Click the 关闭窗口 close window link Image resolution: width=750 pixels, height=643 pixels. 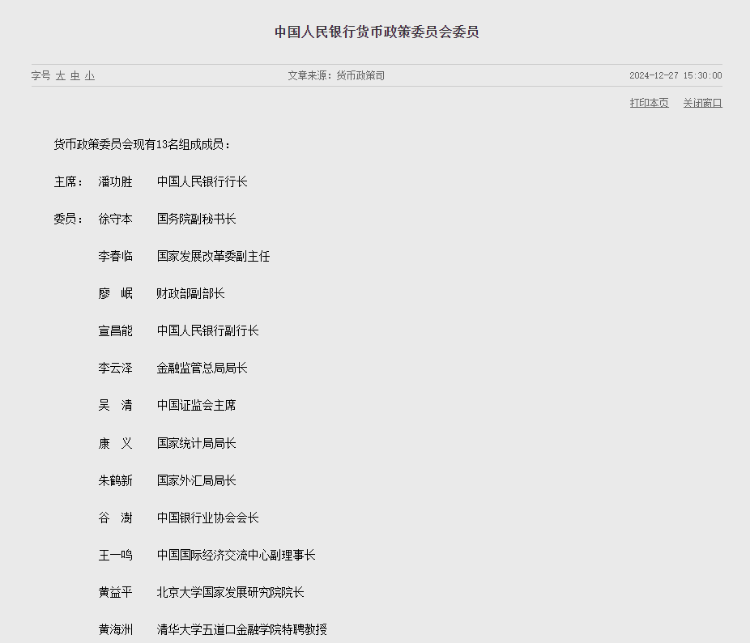(703, 103)
